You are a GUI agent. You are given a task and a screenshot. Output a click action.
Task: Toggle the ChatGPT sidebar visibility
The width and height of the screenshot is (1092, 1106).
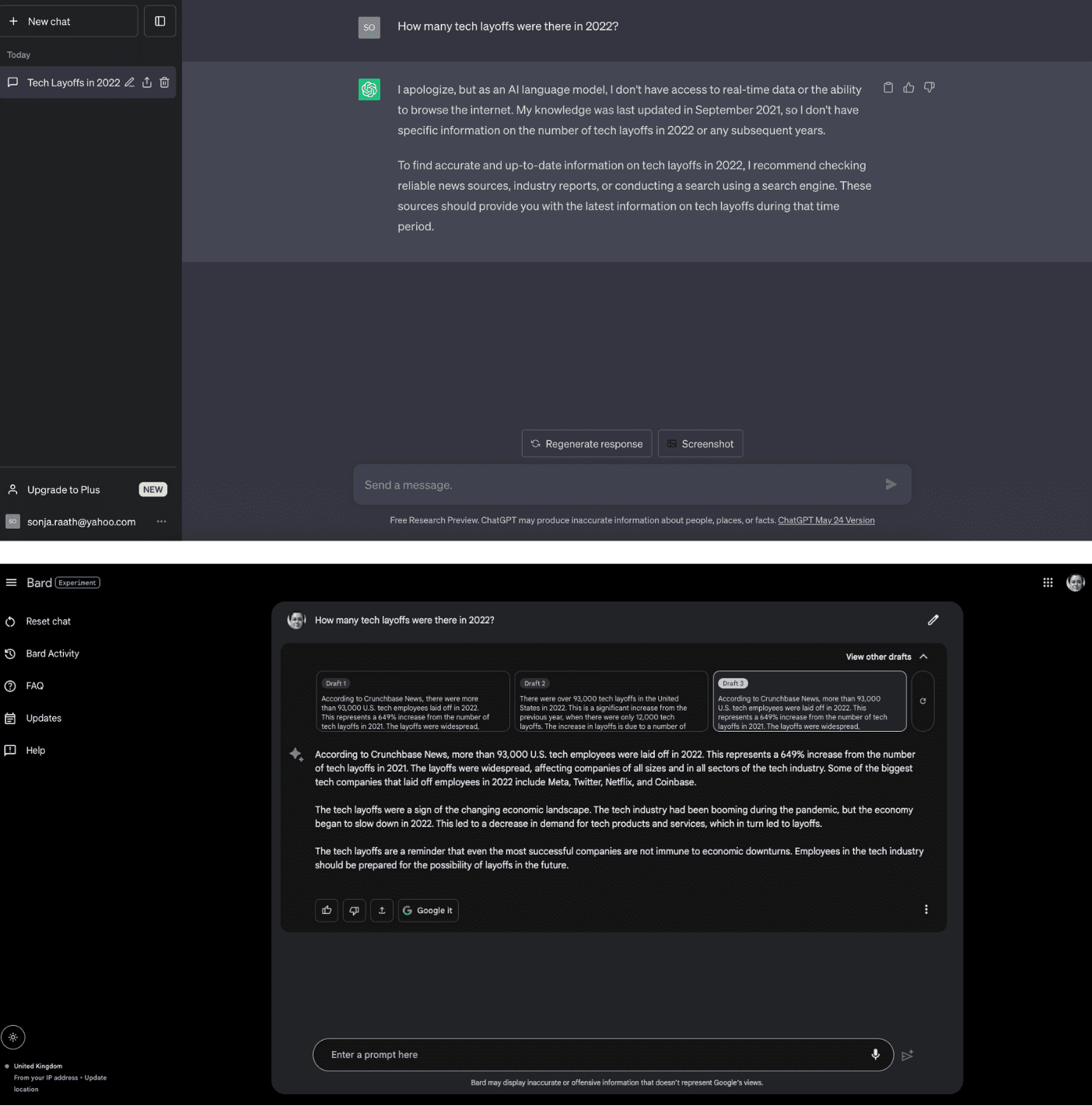(x=160, y=22)
